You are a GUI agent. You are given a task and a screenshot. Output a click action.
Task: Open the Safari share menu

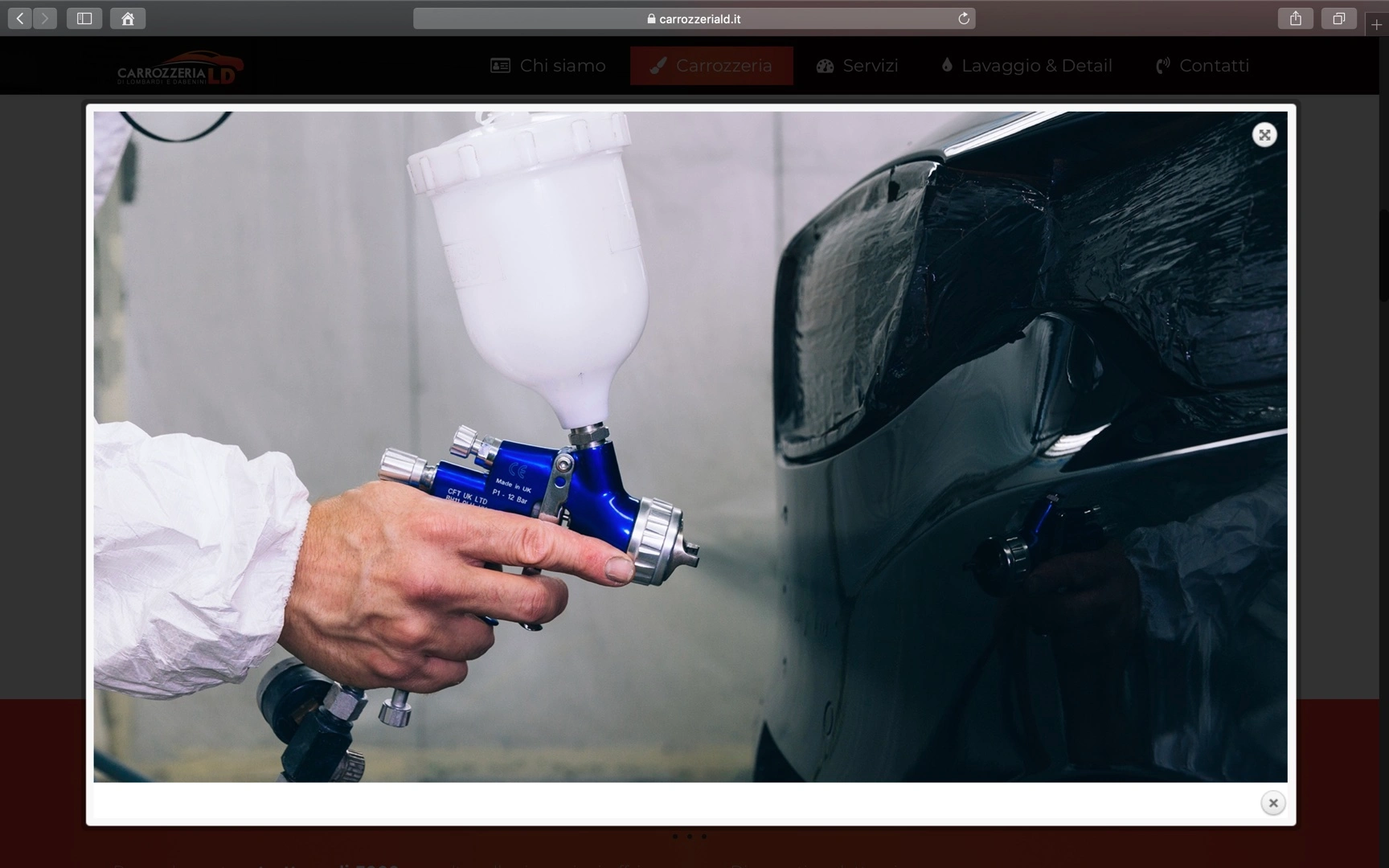pyautogui.click(x=1296, y=18)
